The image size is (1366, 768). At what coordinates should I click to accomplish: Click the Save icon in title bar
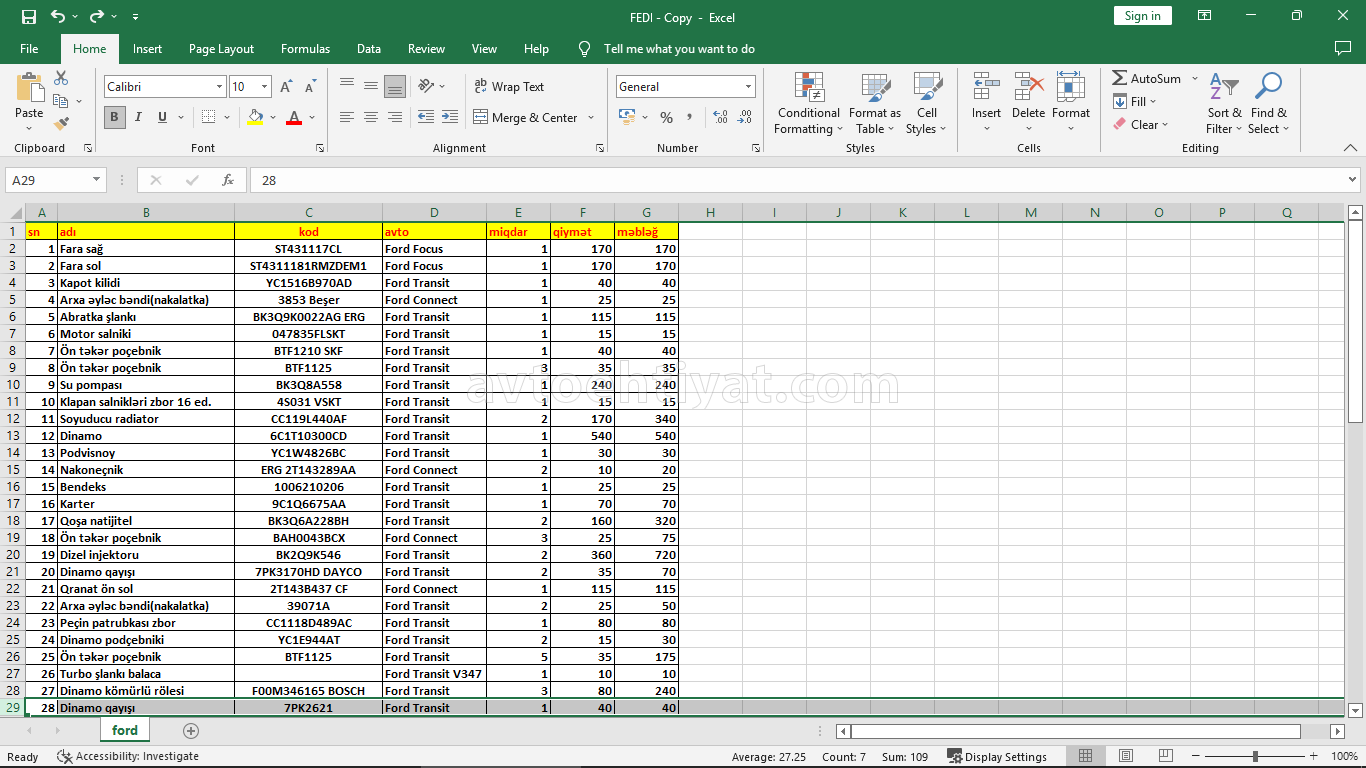coord(28,16)
